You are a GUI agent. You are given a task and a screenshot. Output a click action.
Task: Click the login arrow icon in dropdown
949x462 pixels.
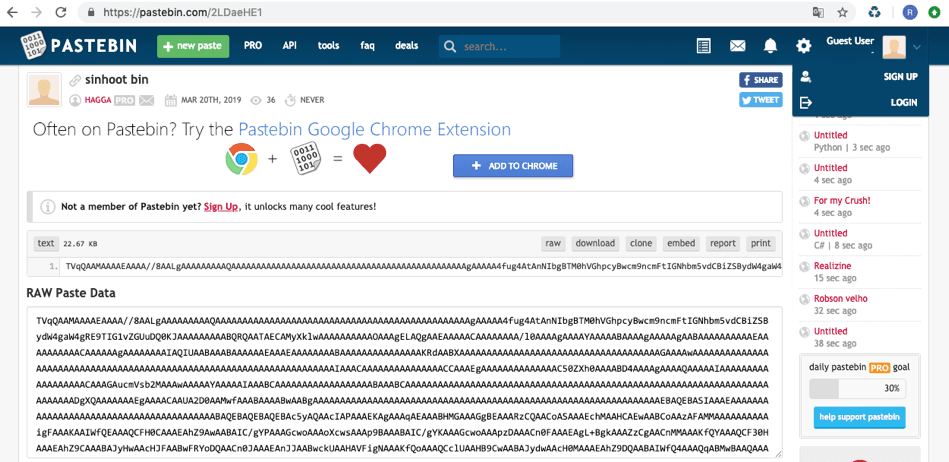(806, 102)
